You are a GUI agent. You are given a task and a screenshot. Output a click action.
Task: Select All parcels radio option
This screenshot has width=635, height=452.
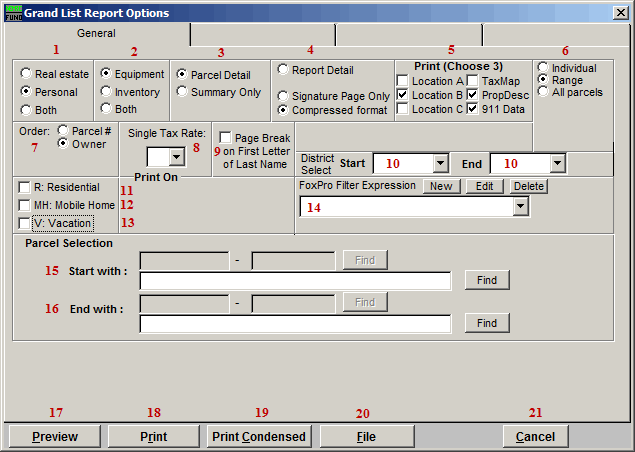coord(543,92)
